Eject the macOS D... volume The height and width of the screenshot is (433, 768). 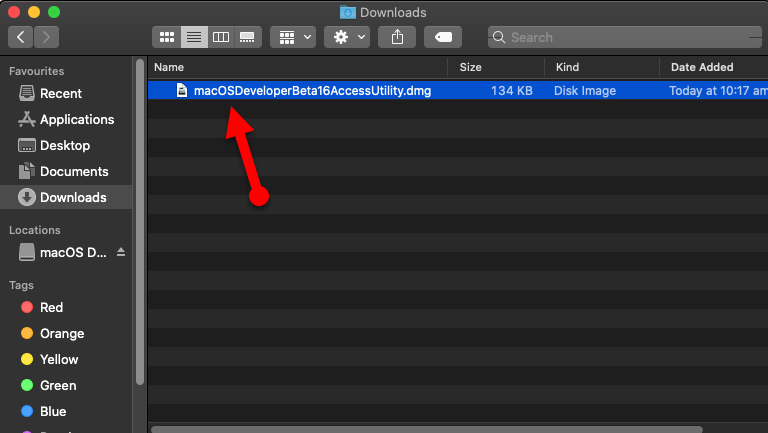(x=121, y=252)
